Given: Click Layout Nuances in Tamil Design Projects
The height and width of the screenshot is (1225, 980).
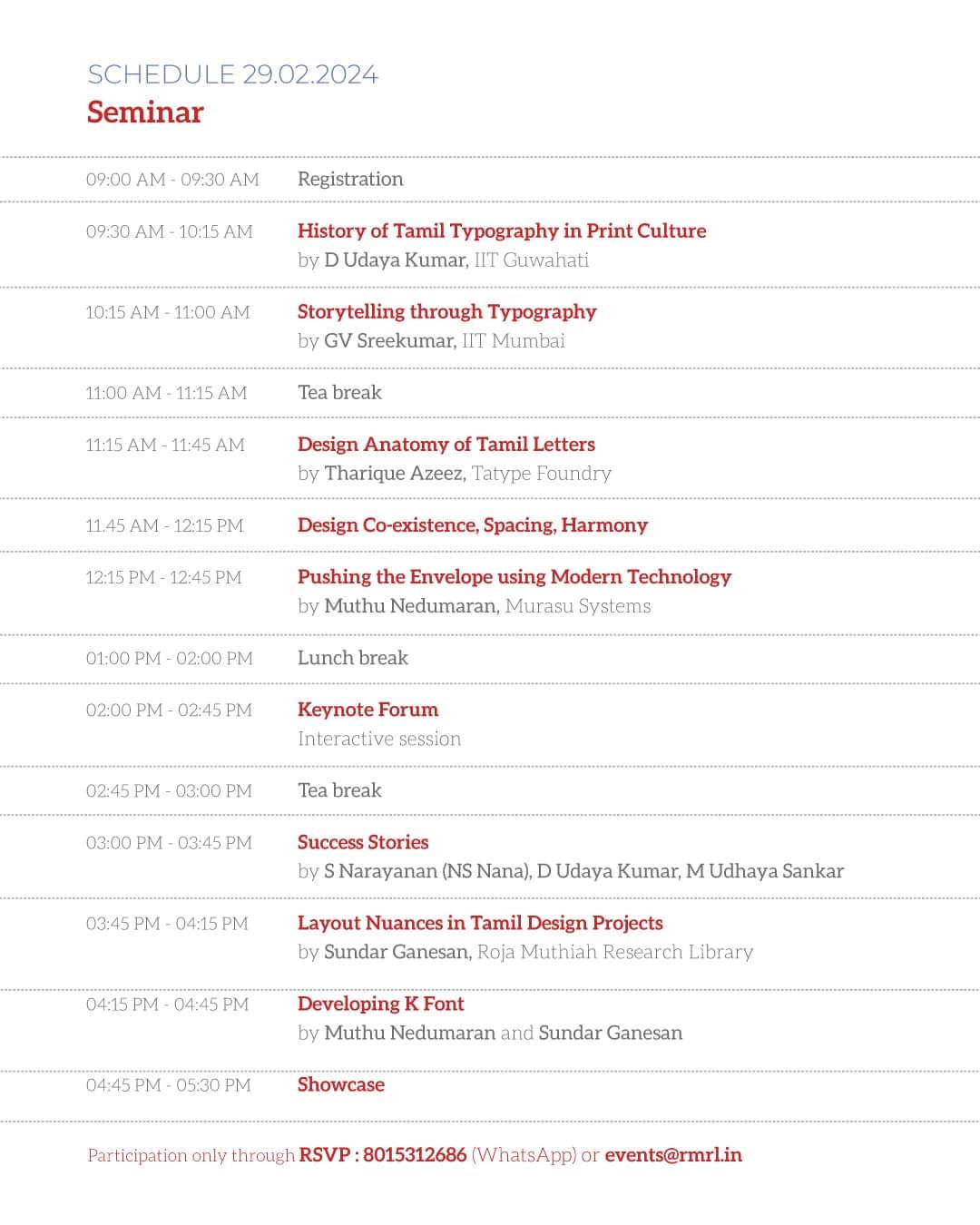Looking at the screenshot, I should (480, 923).
